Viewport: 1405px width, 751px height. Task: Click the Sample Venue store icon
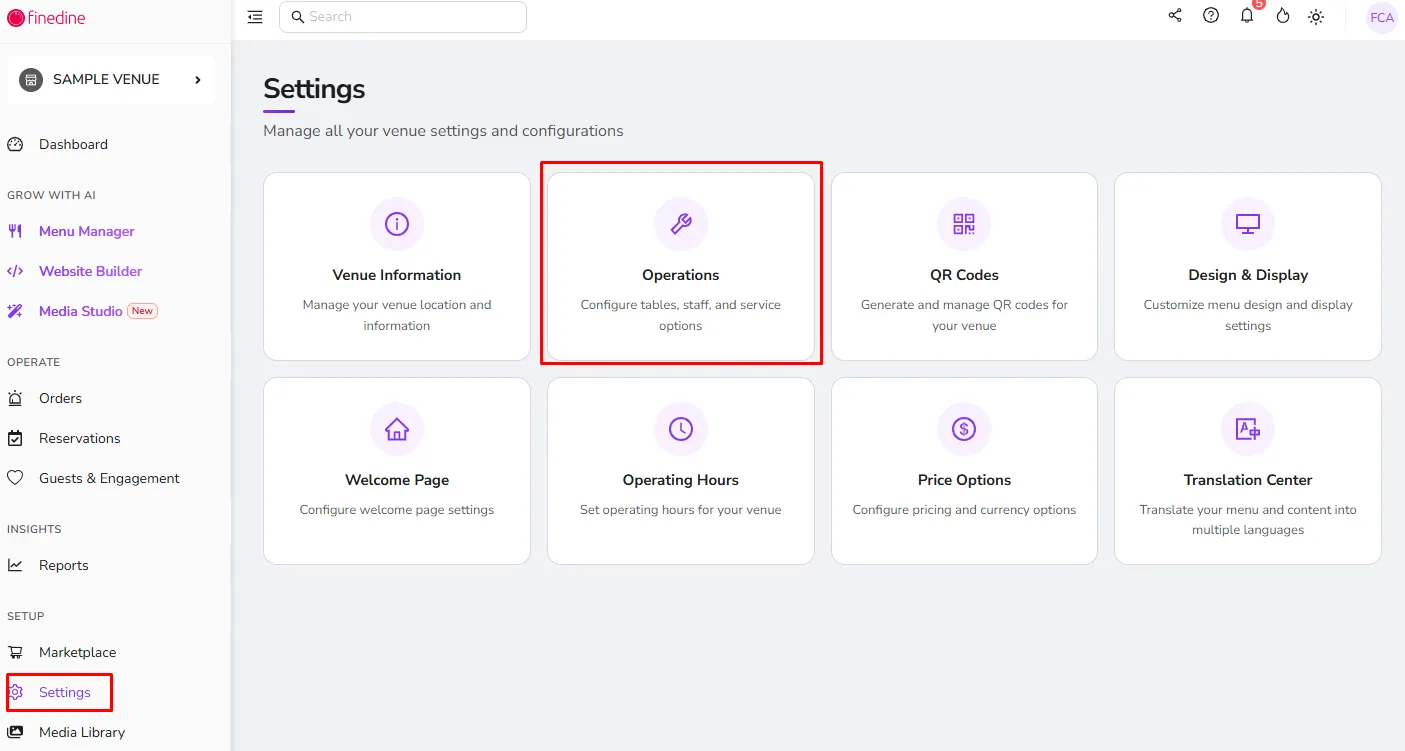coord(31,80)
